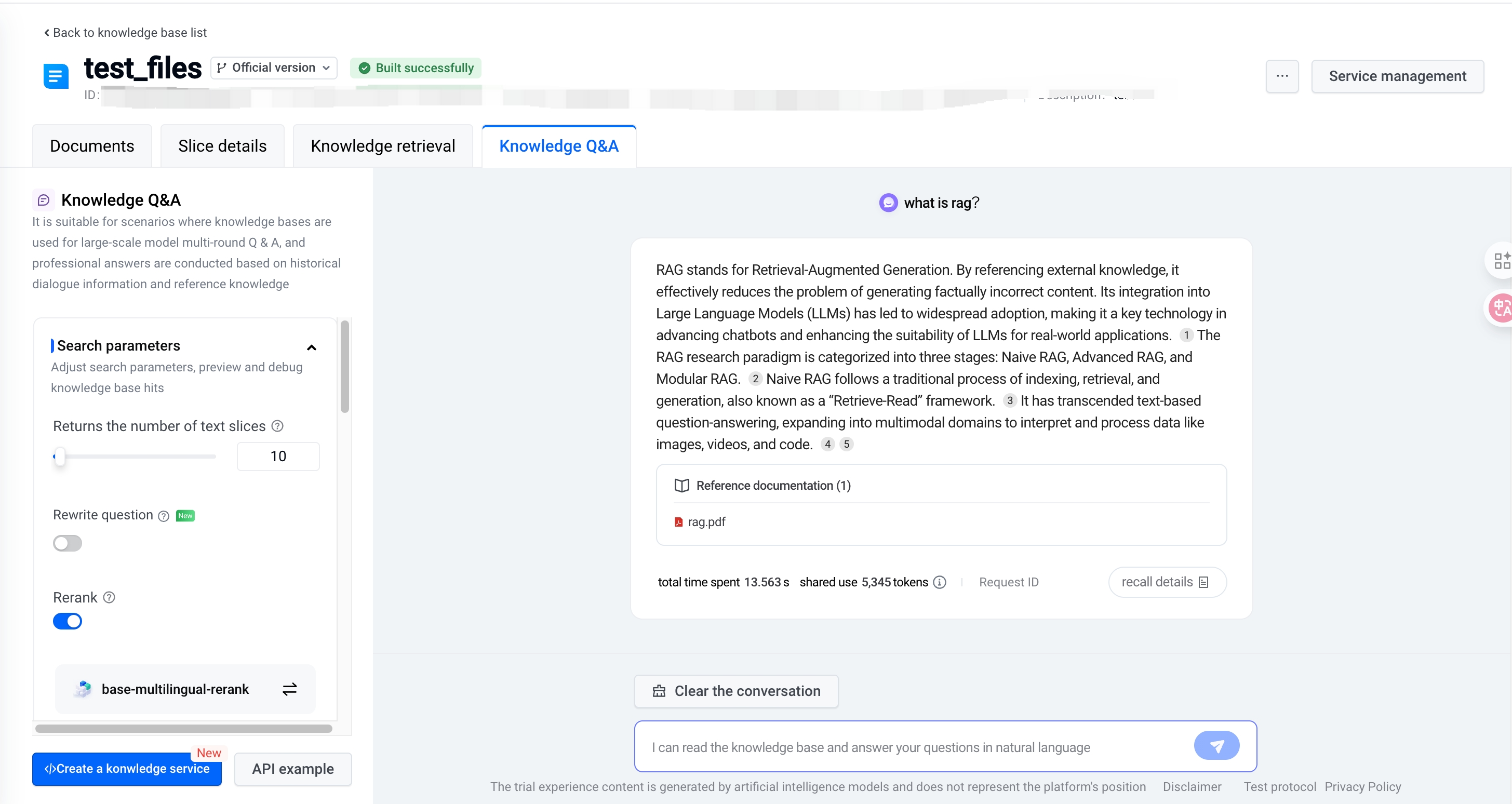This screenshot has height=804, width=1512.
Task: Open the more options ellipsis button
Action: [1282, 76]
